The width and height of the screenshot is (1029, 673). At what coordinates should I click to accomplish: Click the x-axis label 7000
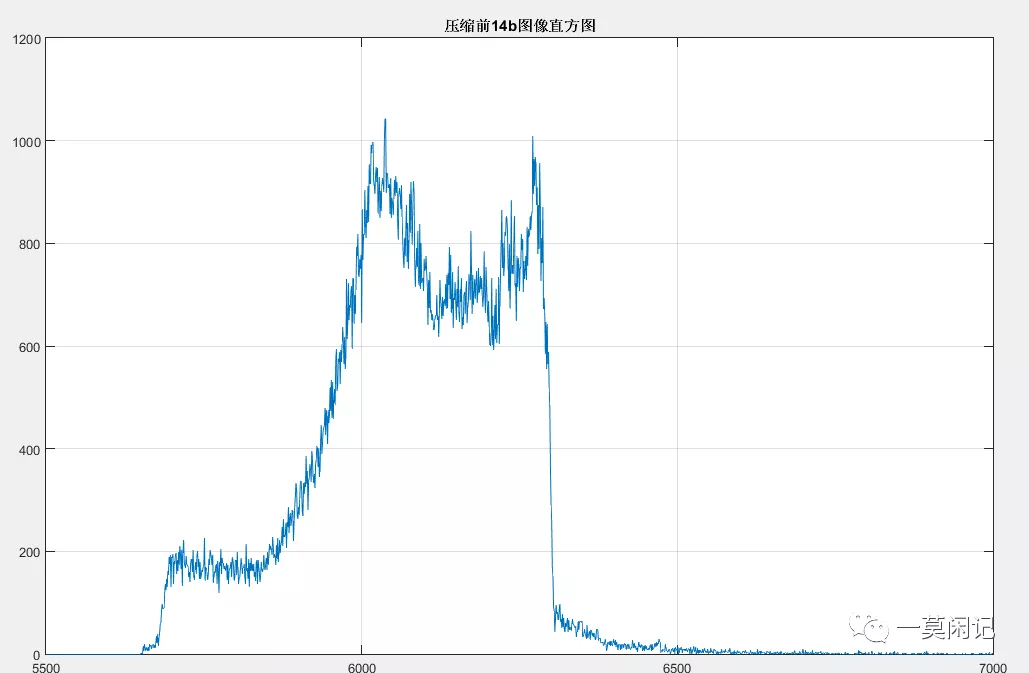pyautogui.click(x=992, y=668)
